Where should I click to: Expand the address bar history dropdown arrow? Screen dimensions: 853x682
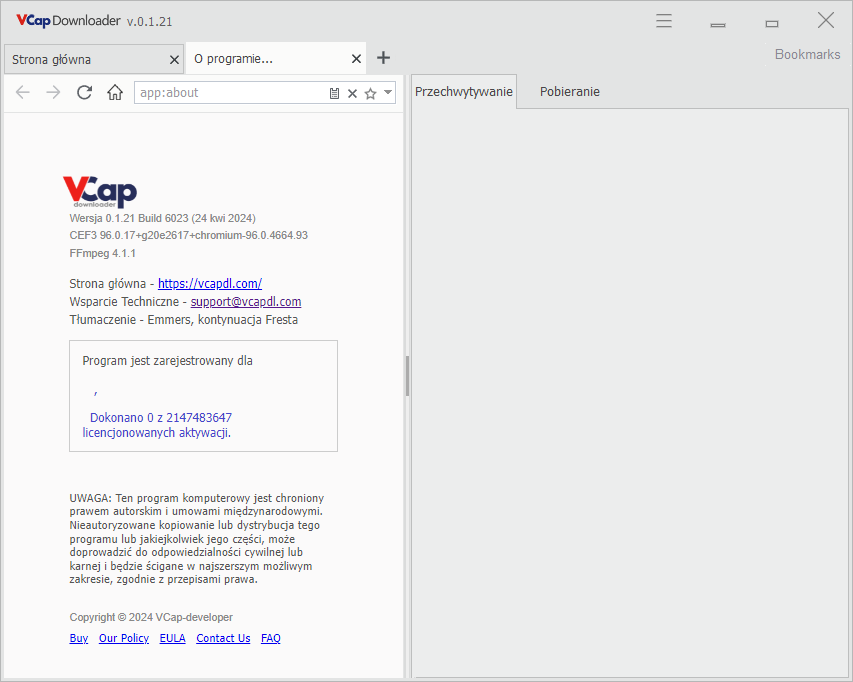pos(388,92)
